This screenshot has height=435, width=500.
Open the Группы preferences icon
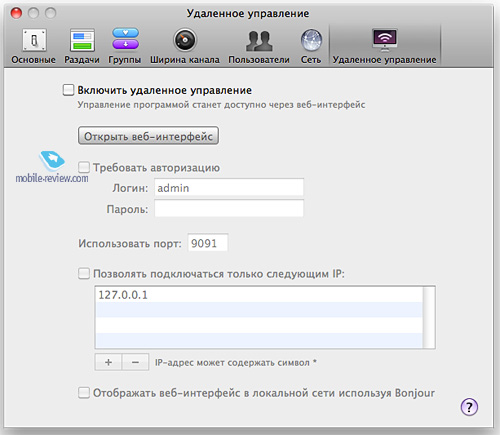[x=125, y=39]
